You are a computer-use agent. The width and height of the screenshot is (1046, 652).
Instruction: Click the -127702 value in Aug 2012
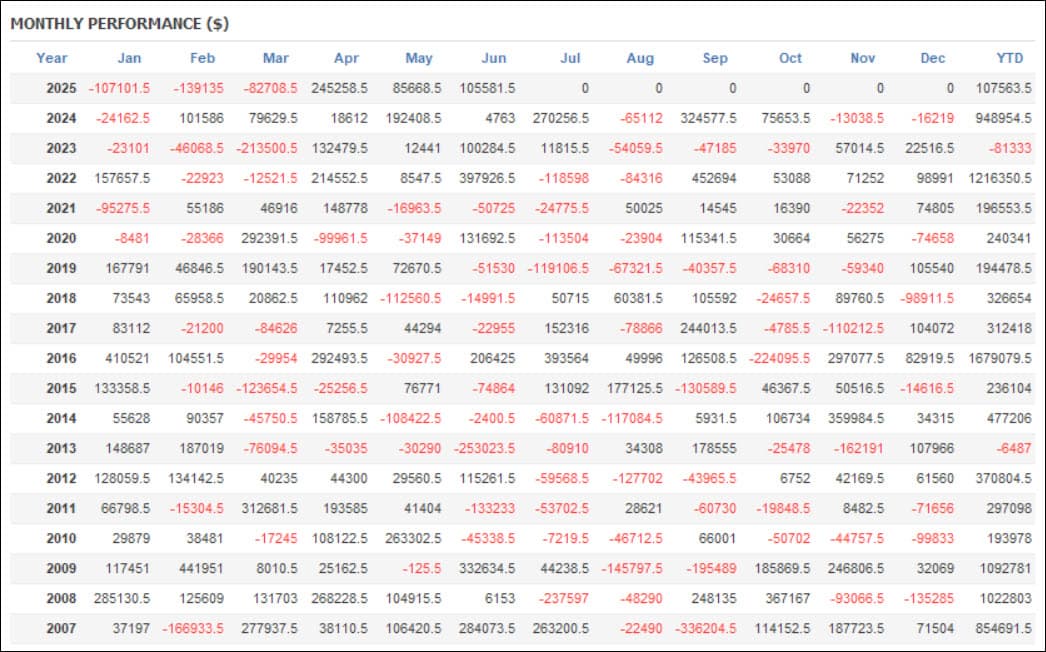[x=638, y=478]
